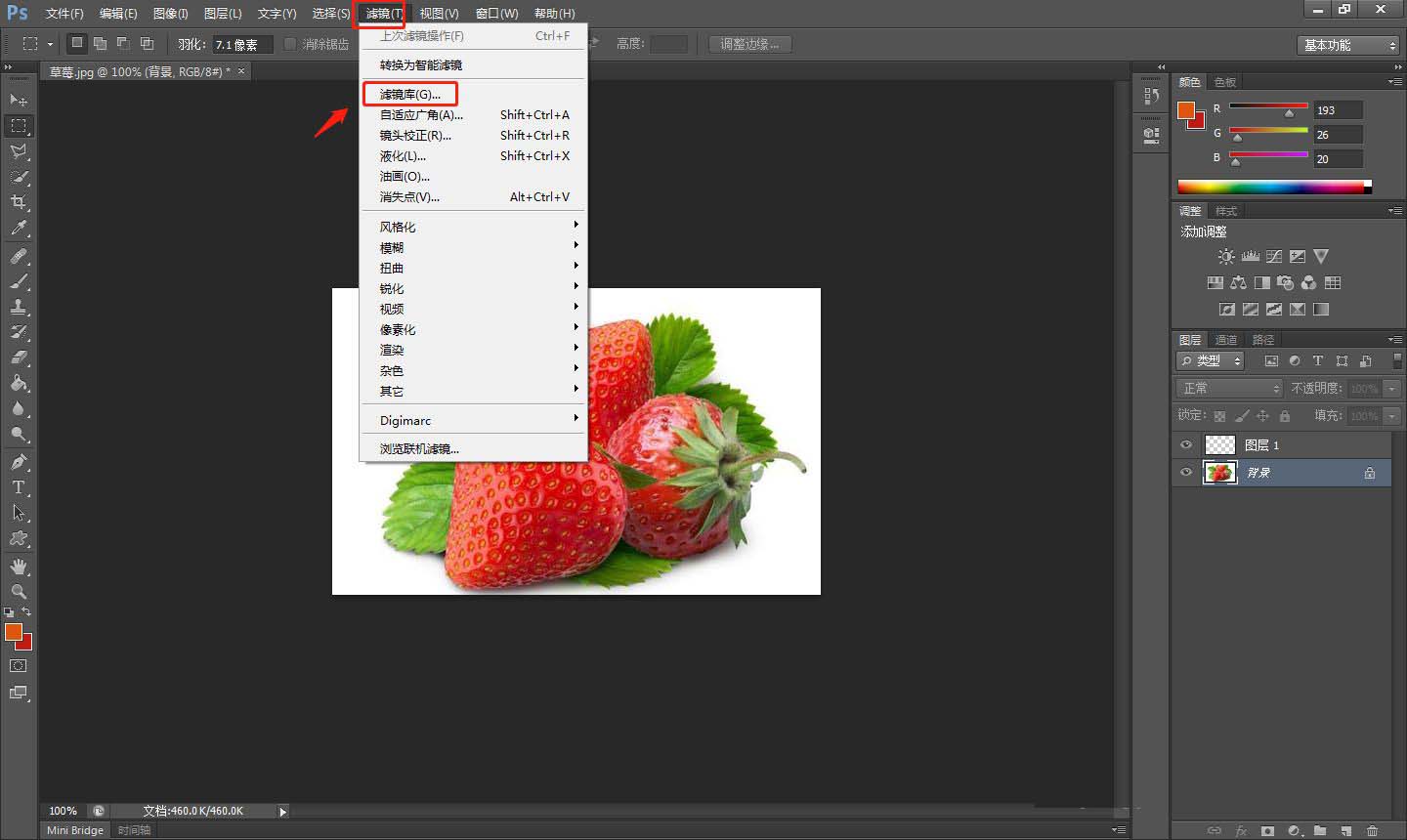Select the Crop tool
The image size is (1407, 840).
click(x=19, y=202)
